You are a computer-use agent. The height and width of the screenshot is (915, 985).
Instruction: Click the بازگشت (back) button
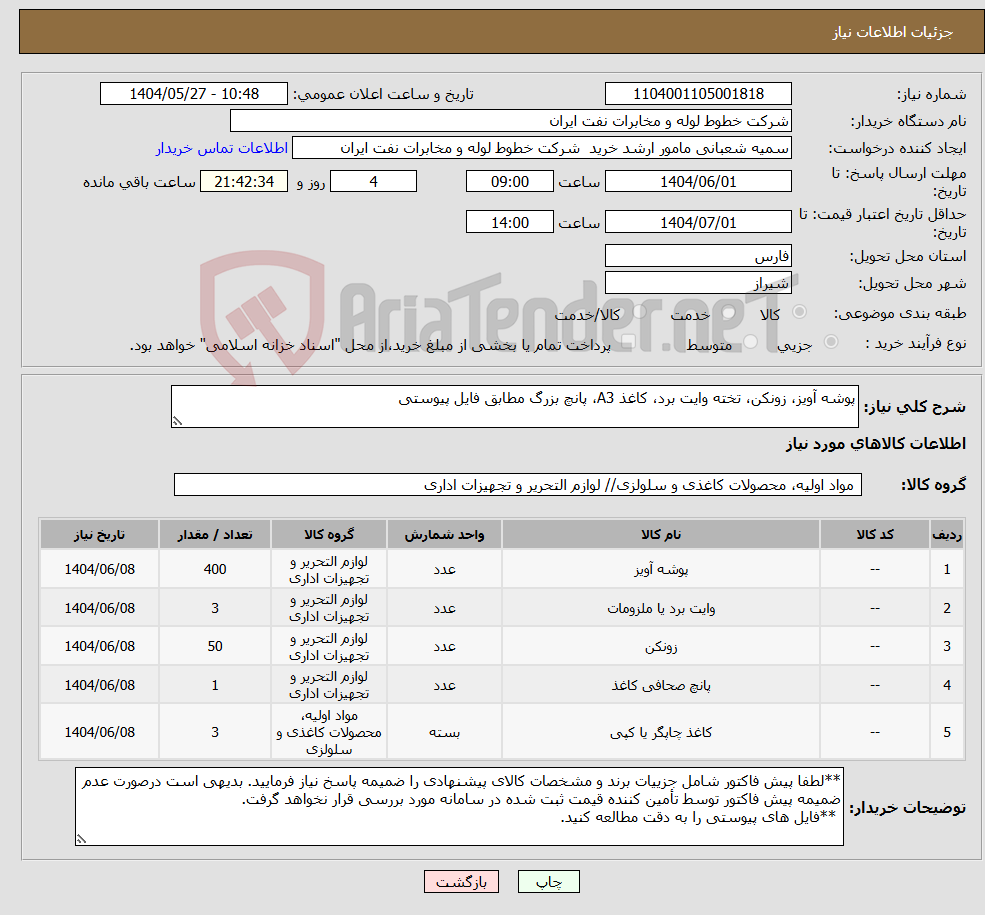pos(461,882)
